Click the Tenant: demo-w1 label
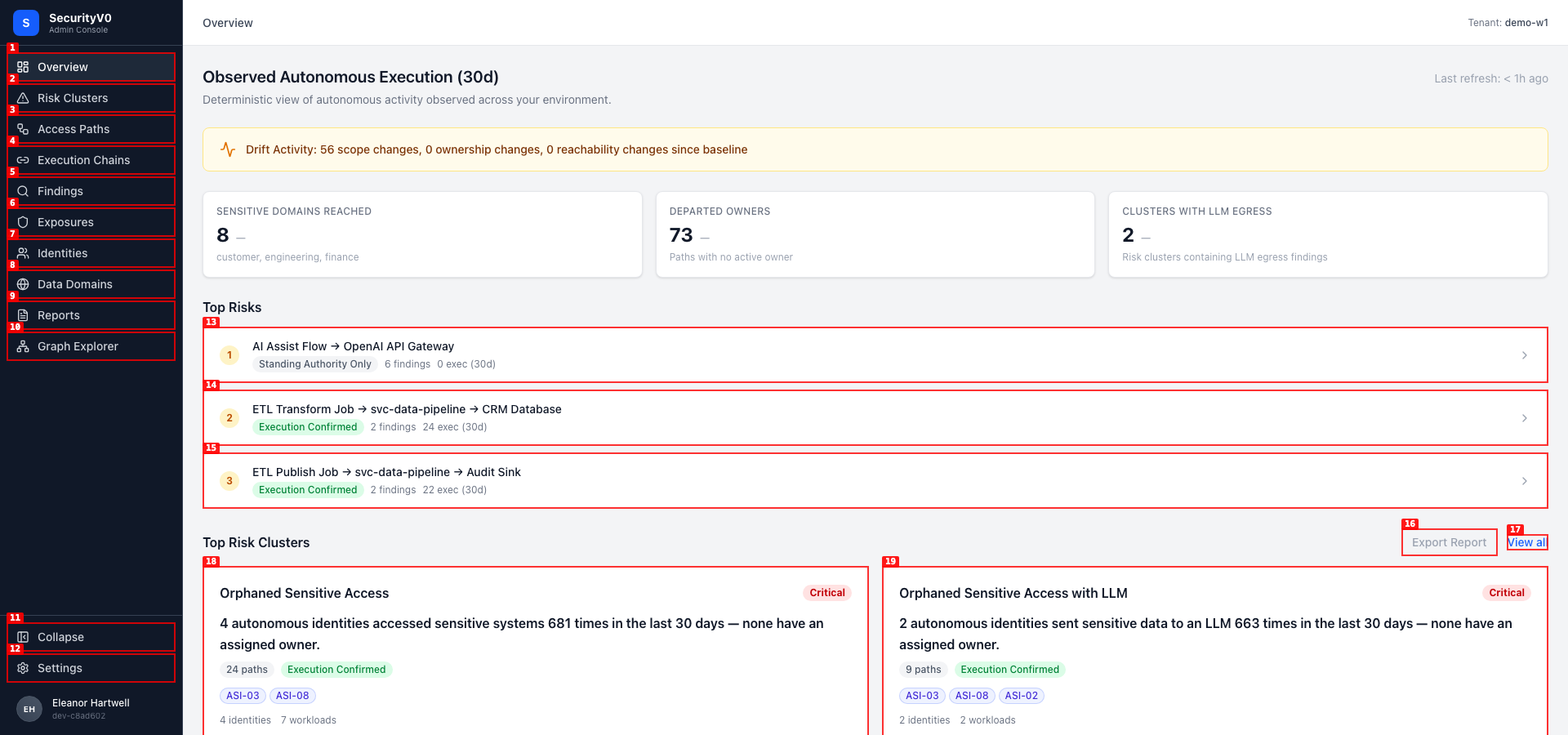1568x735 pixels. [1508, 23]
